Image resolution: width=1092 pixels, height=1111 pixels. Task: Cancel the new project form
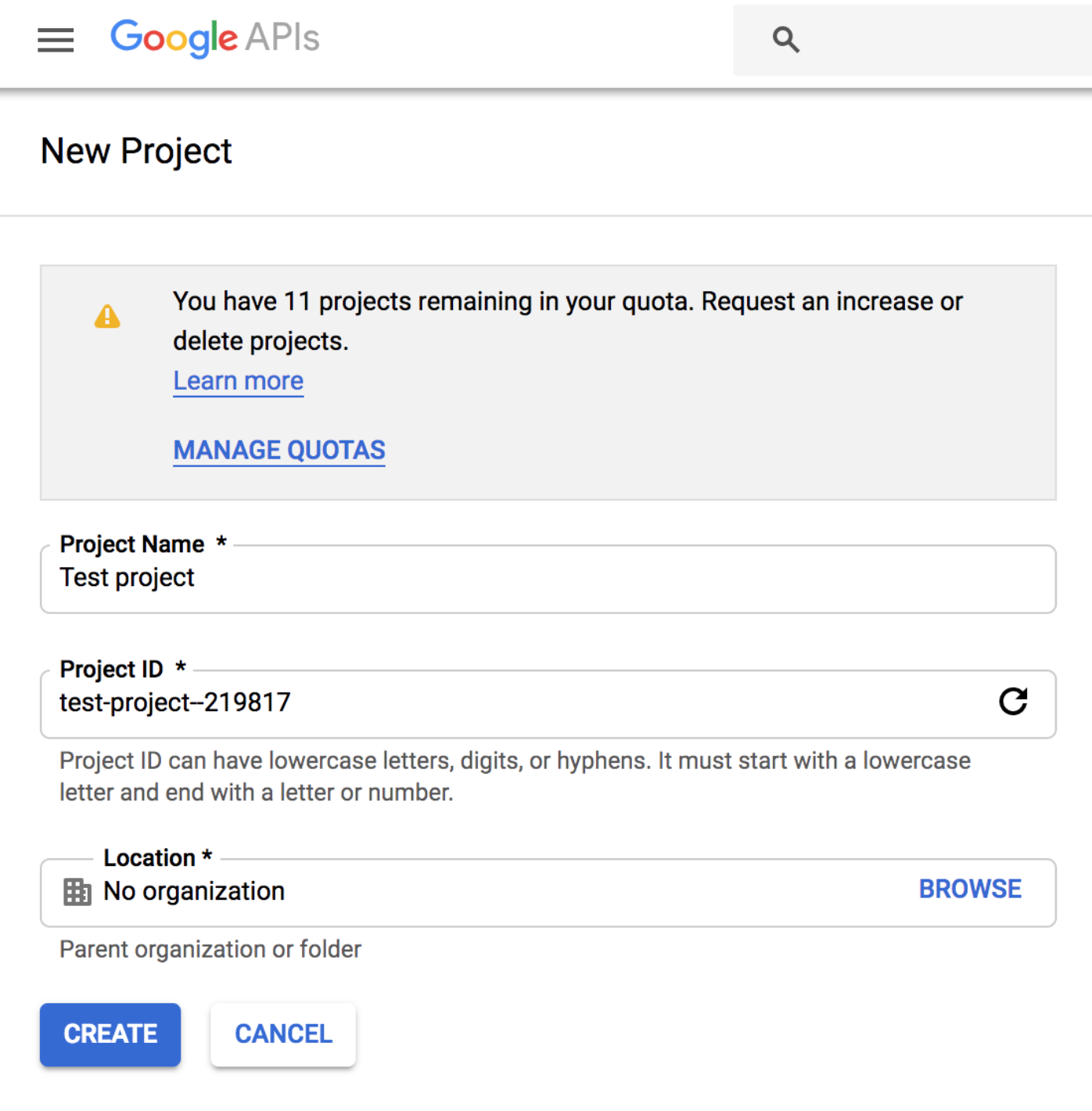pyautogui.click(x=283, y=1034)
